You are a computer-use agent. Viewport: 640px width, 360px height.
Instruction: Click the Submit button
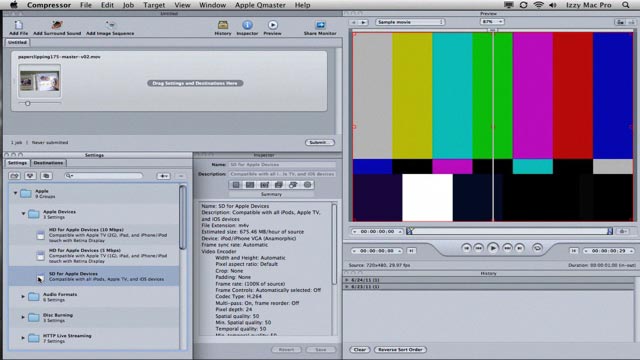click(320, 142)
